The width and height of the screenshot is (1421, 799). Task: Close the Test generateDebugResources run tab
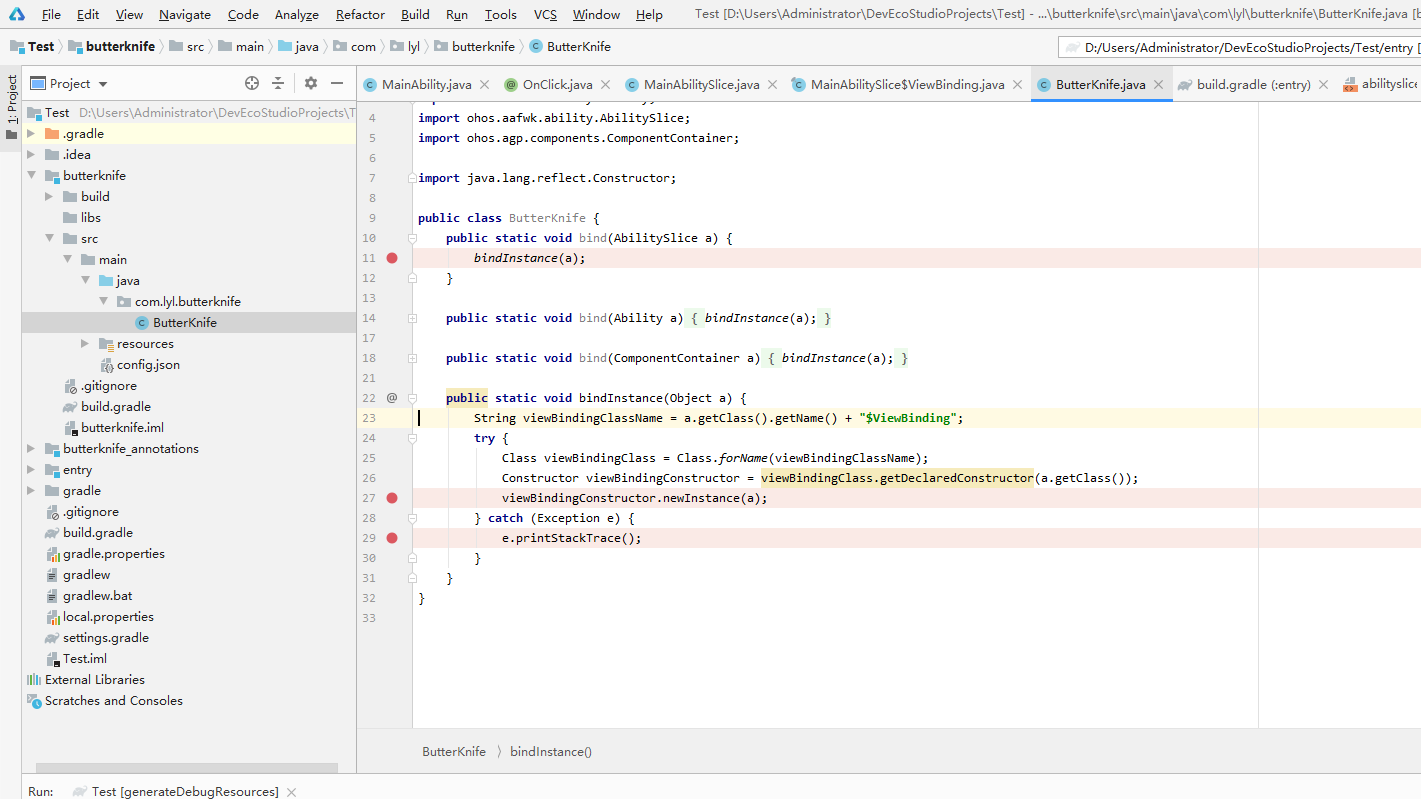[x=291, y=792]
